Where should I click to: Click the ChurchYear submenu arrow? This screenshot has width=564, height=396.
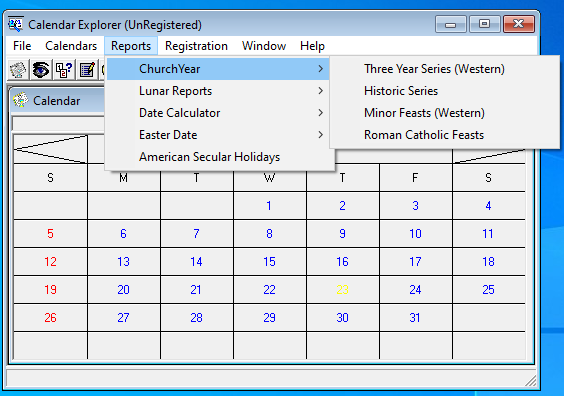point(320,69)
